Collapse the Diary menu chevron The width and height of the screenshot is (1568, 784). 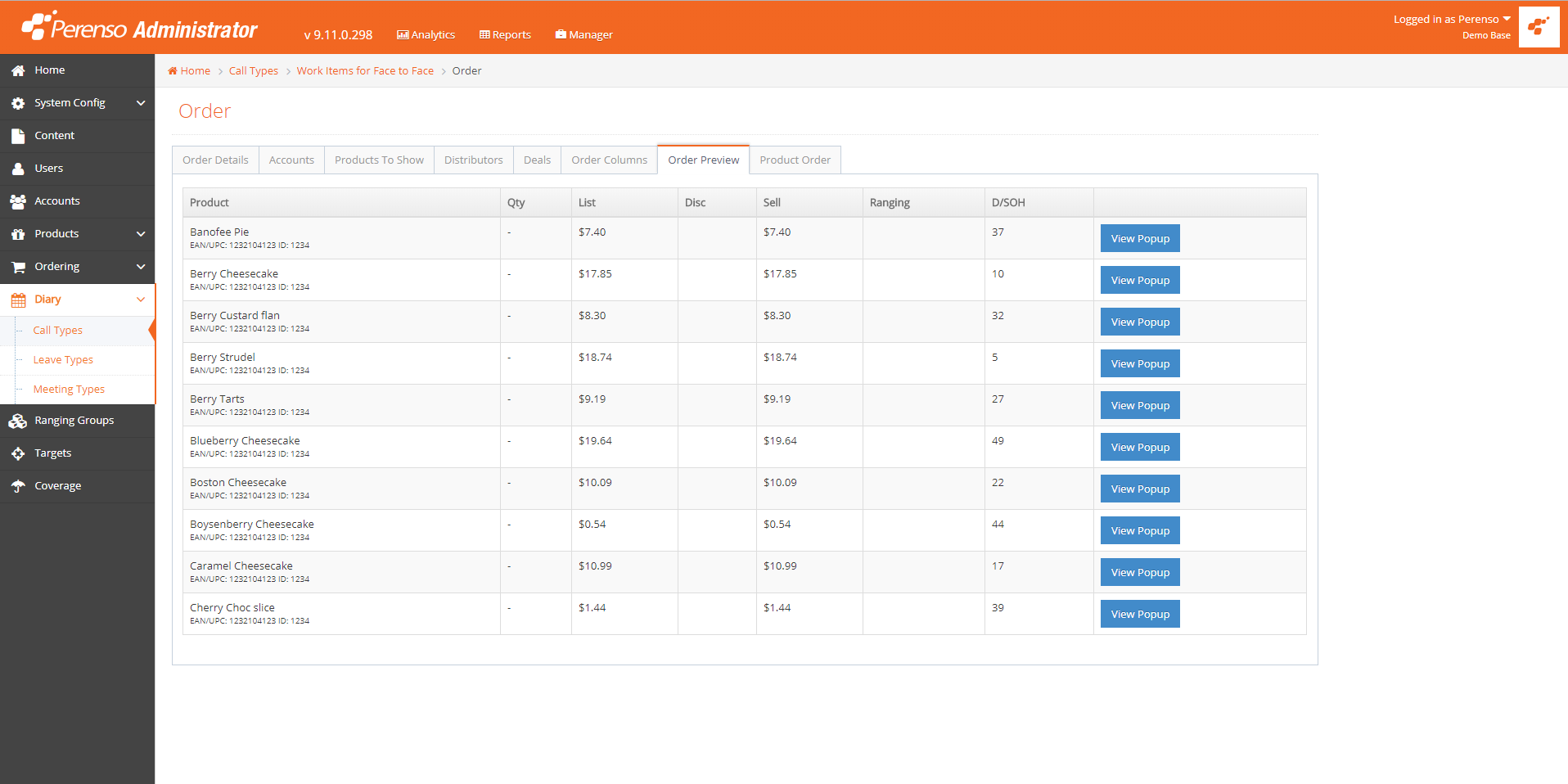141,300
